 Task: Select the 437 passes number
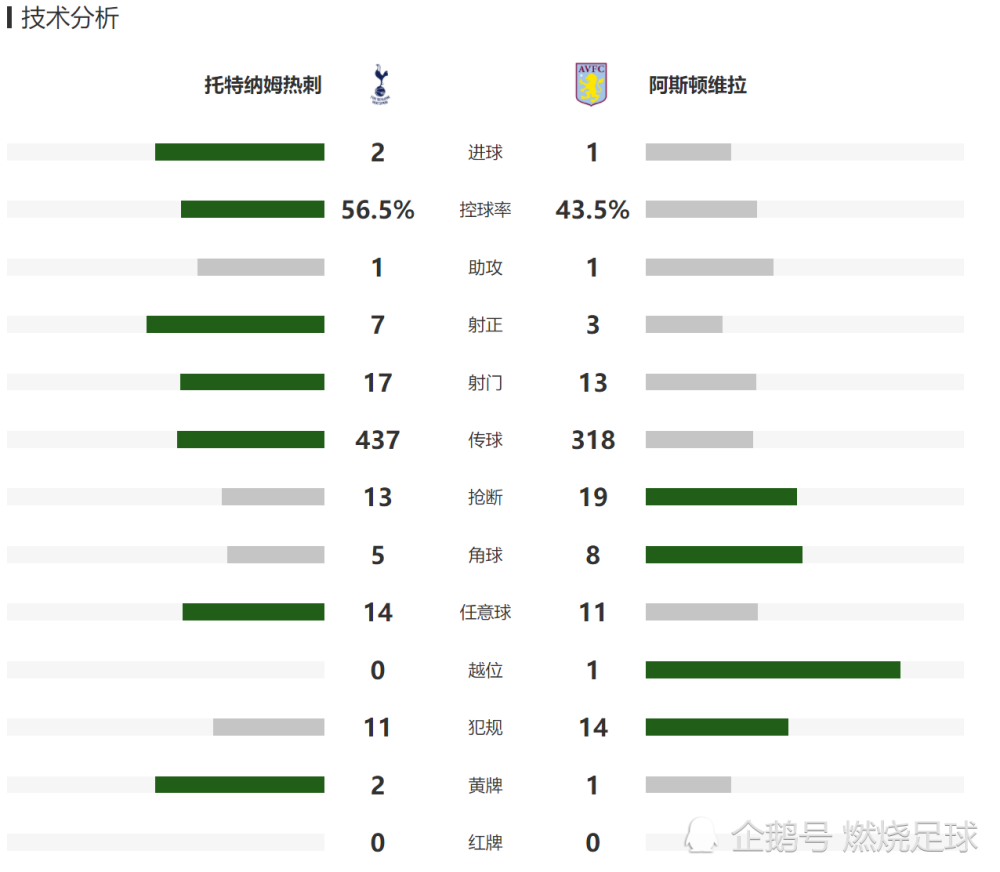(x=378, y=440)
